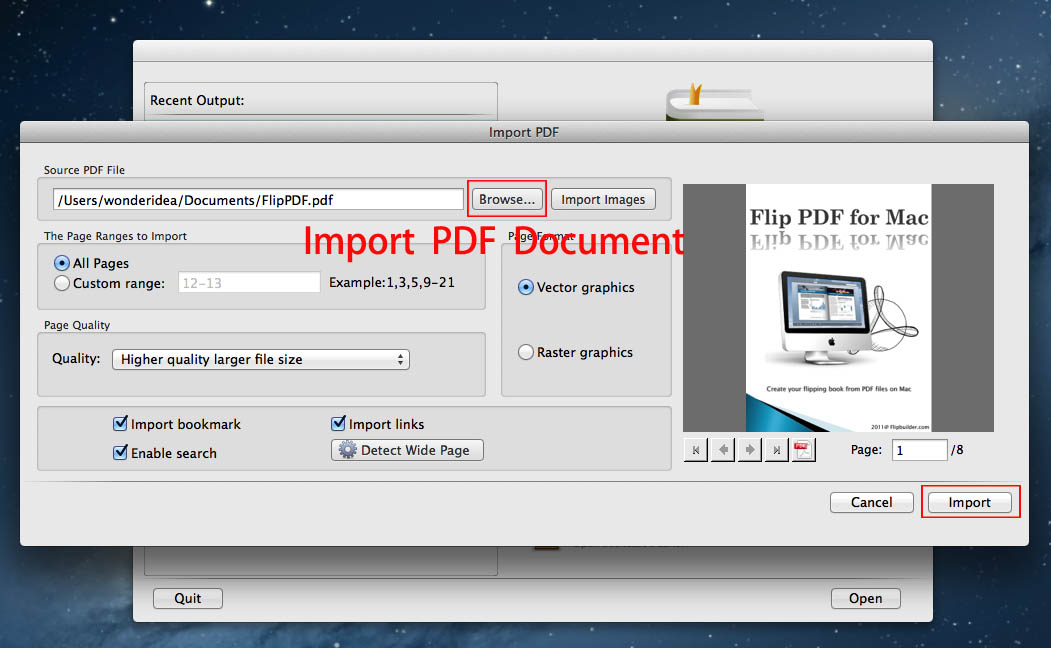Select Vector graphics page format
The width and height of the screenshot is (1051, 648).
point(526,287)
